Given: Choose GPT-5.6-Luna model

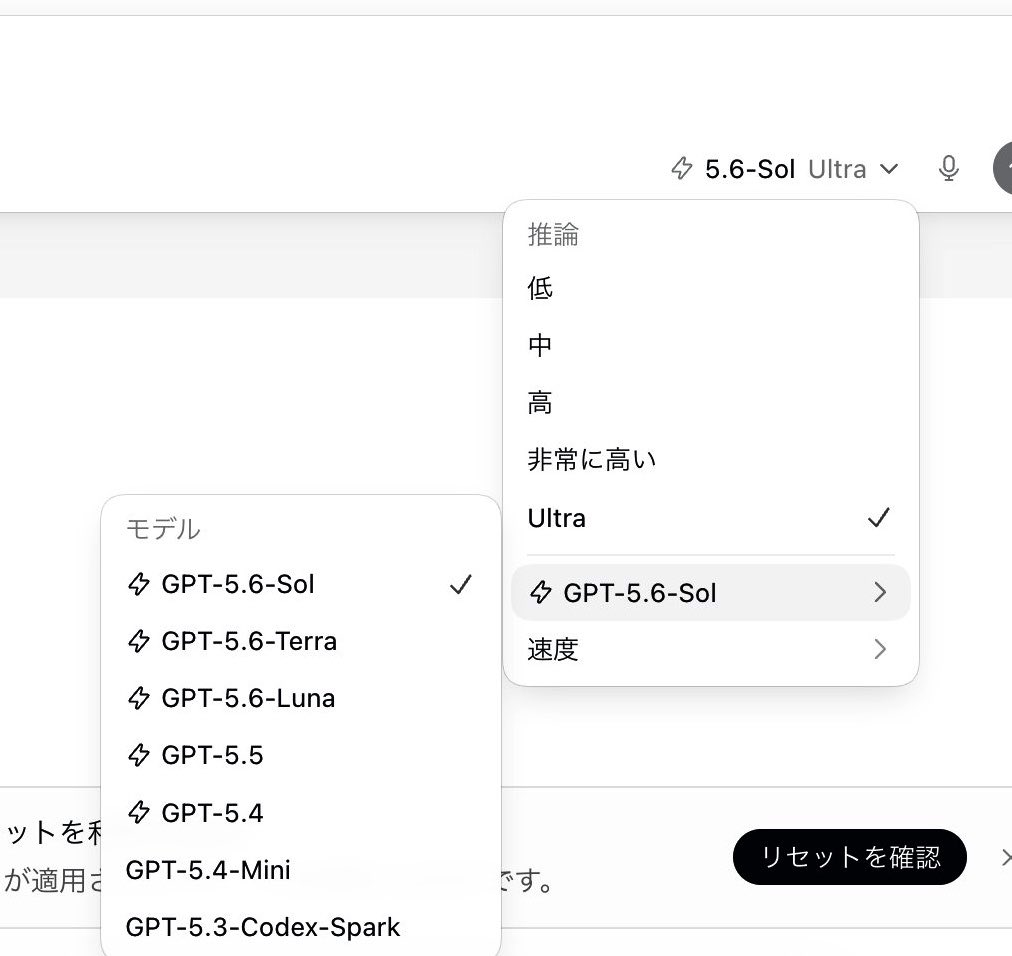Looking at the screenshot, I should [301, 698].
